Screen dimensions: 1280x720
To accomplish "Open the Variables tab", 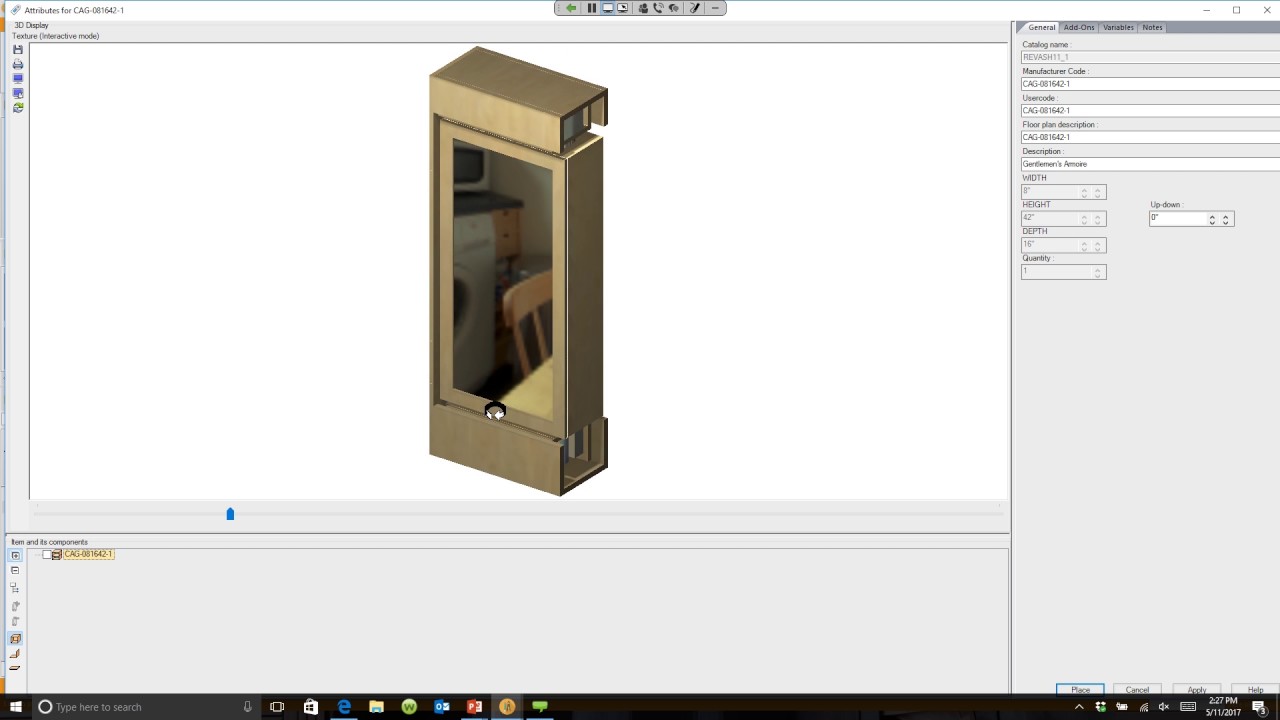I will (1118, 27).
